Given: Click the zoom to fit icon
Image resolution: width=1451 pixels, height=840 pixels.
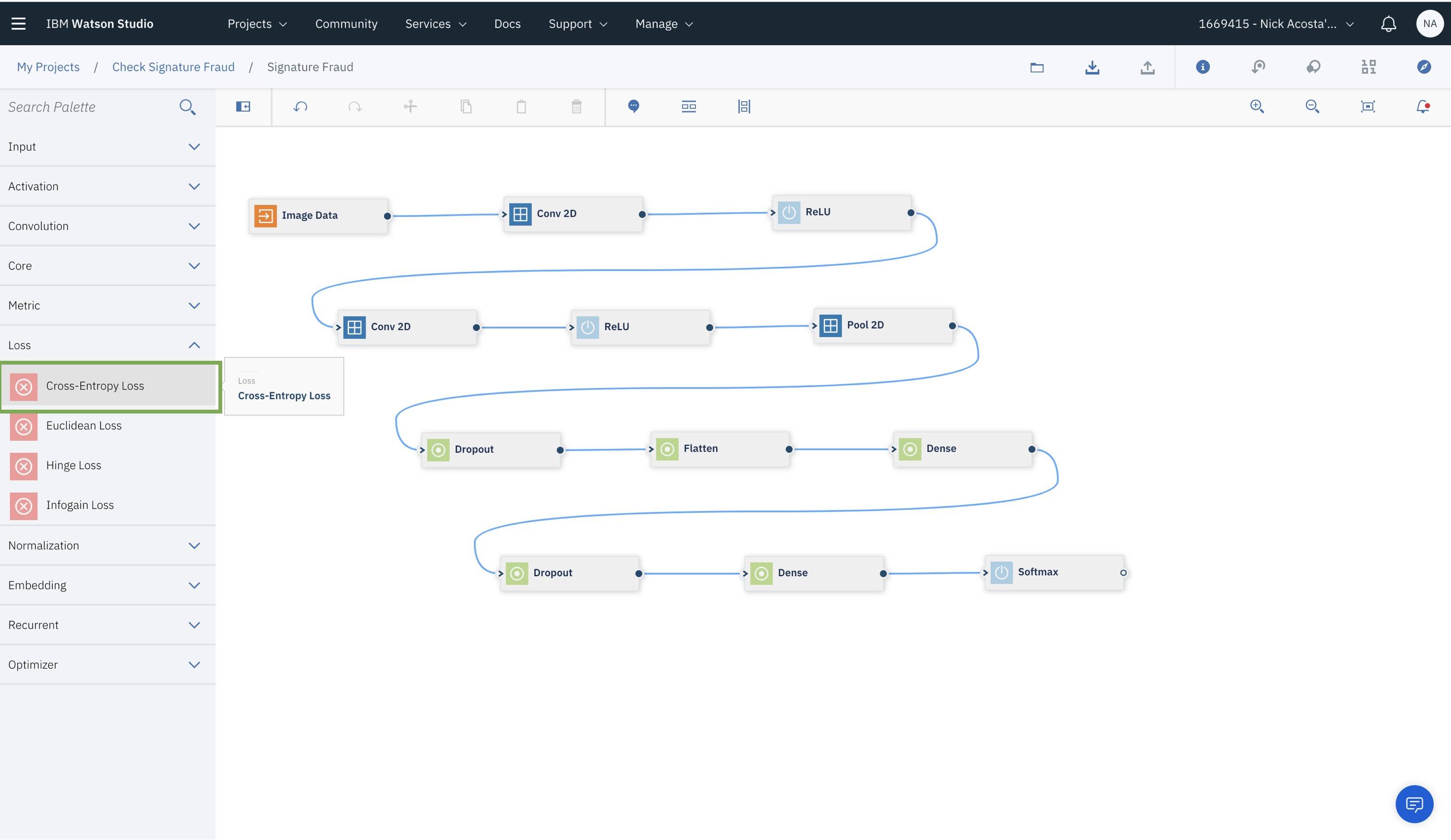Looking at the screenshot, I should coord(1367,106).
